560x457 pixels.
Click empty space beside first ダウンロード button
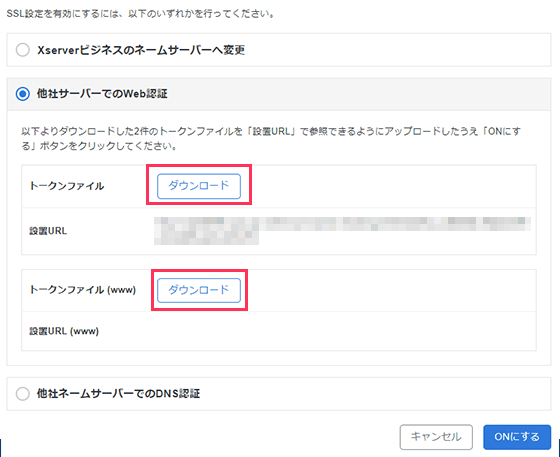[x=393, y=186]
